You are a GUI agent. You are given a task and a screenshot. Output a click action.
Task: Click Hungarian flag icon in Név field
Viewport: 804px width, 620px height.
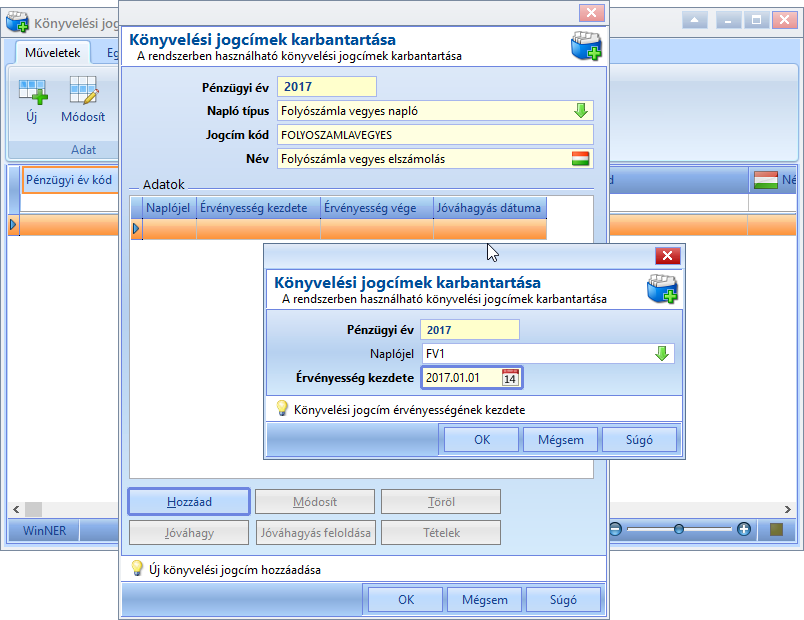pos(580,159)
